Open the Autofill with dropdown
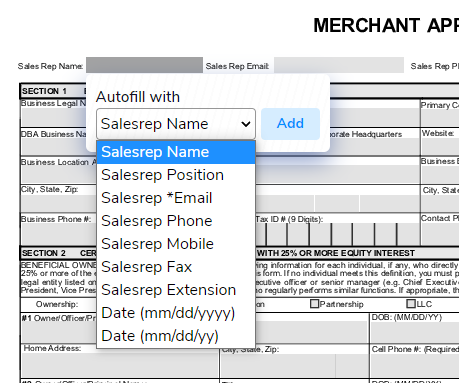This screenshot has width=459, height=383. pyautogui.click(x=176, y=124)
